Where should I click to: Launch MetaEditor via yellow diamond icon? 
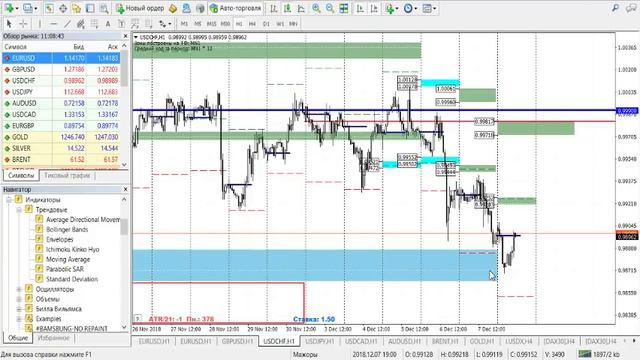(173, 8)
